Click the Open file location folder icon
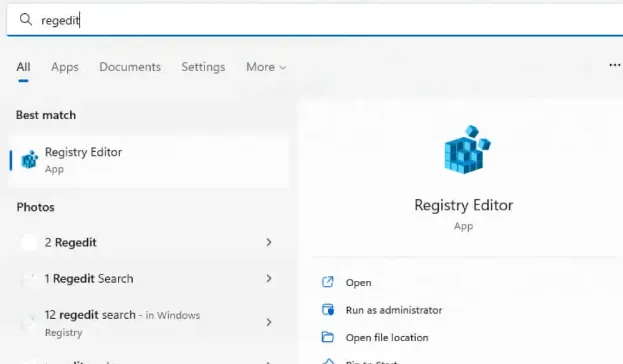 pos(327,337)
